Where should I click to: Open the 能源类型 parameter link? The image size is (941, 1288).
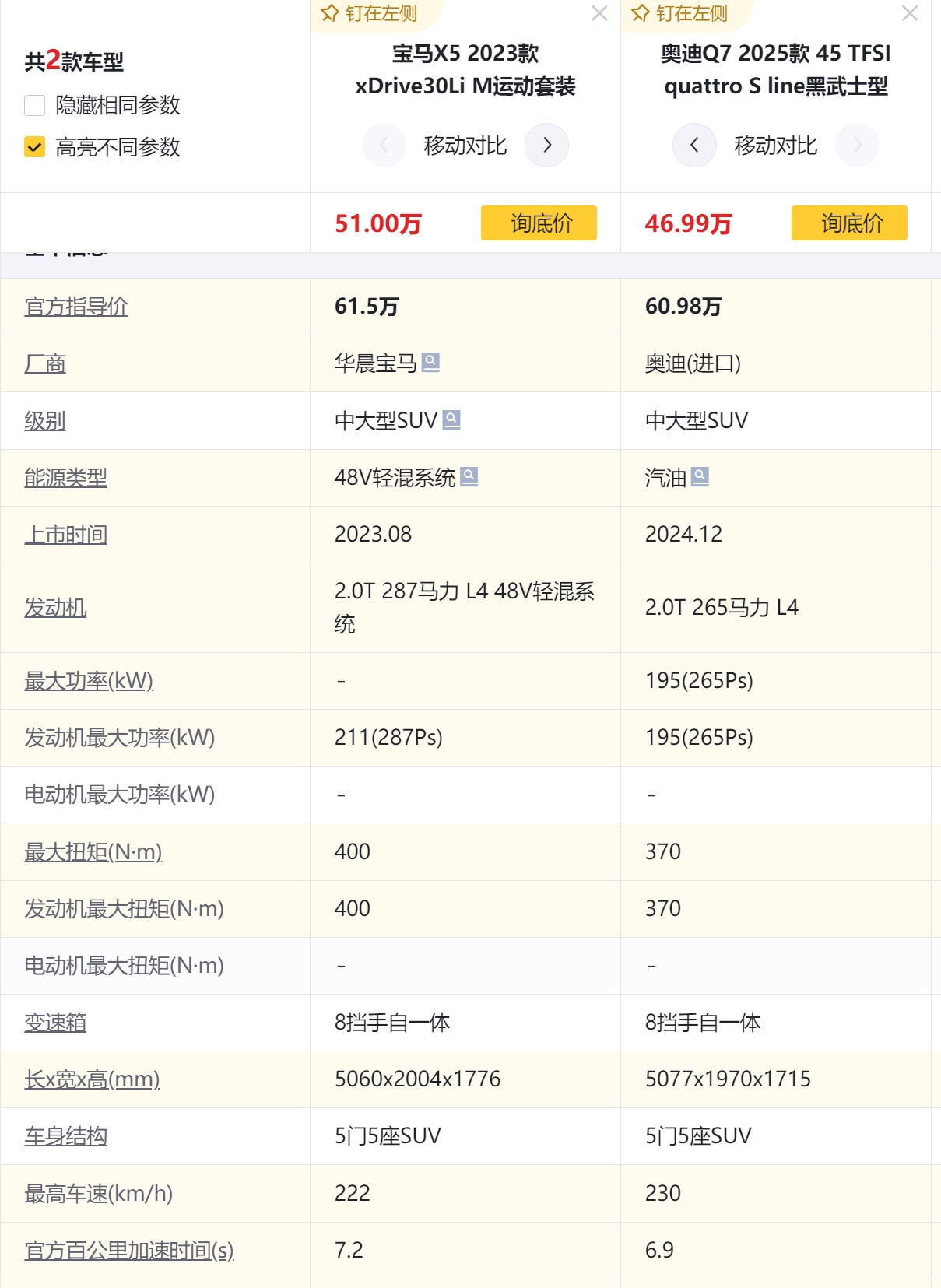coord(65,478)
